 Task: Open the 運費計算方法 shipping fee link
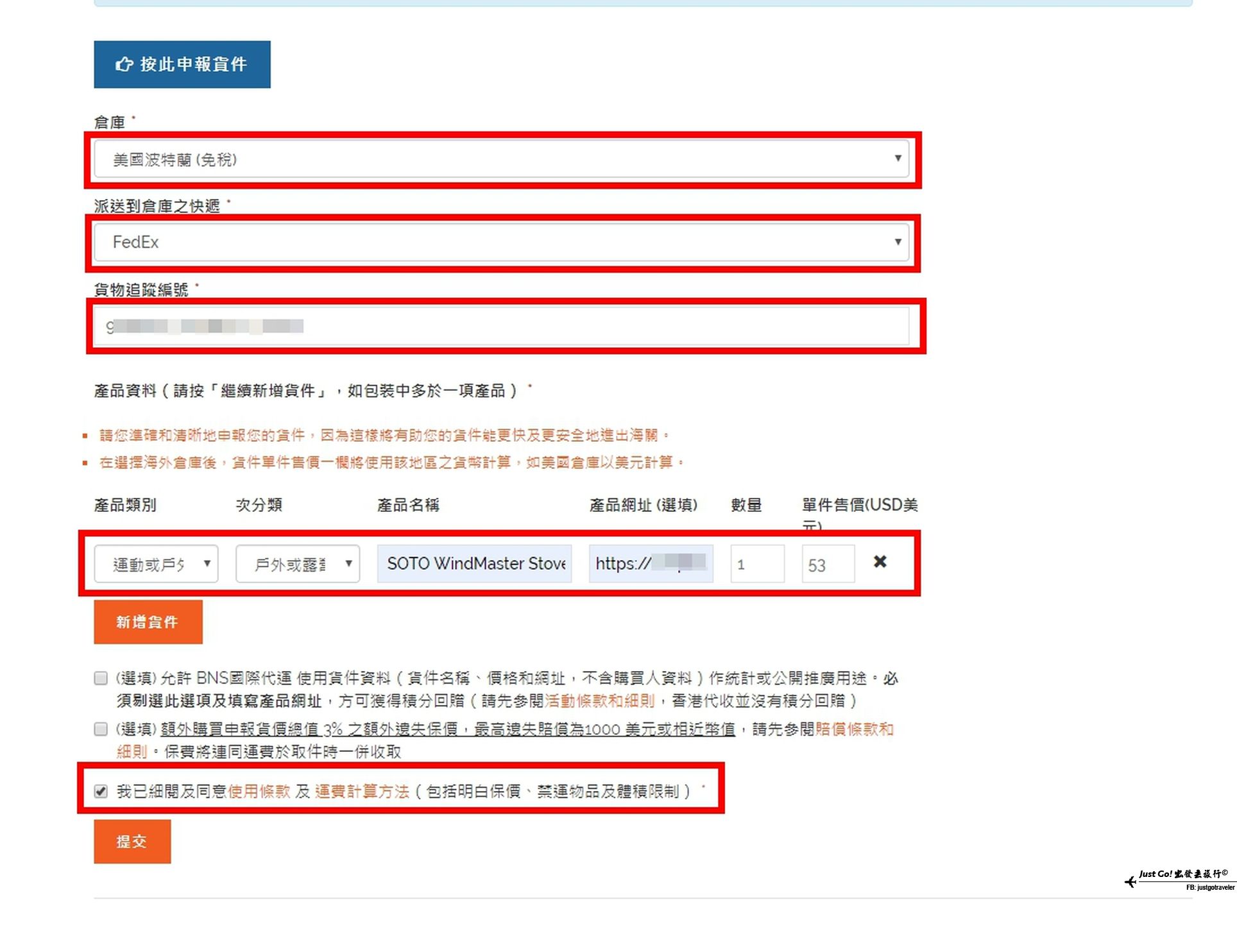pyautogui.click(x=362, y=791)
